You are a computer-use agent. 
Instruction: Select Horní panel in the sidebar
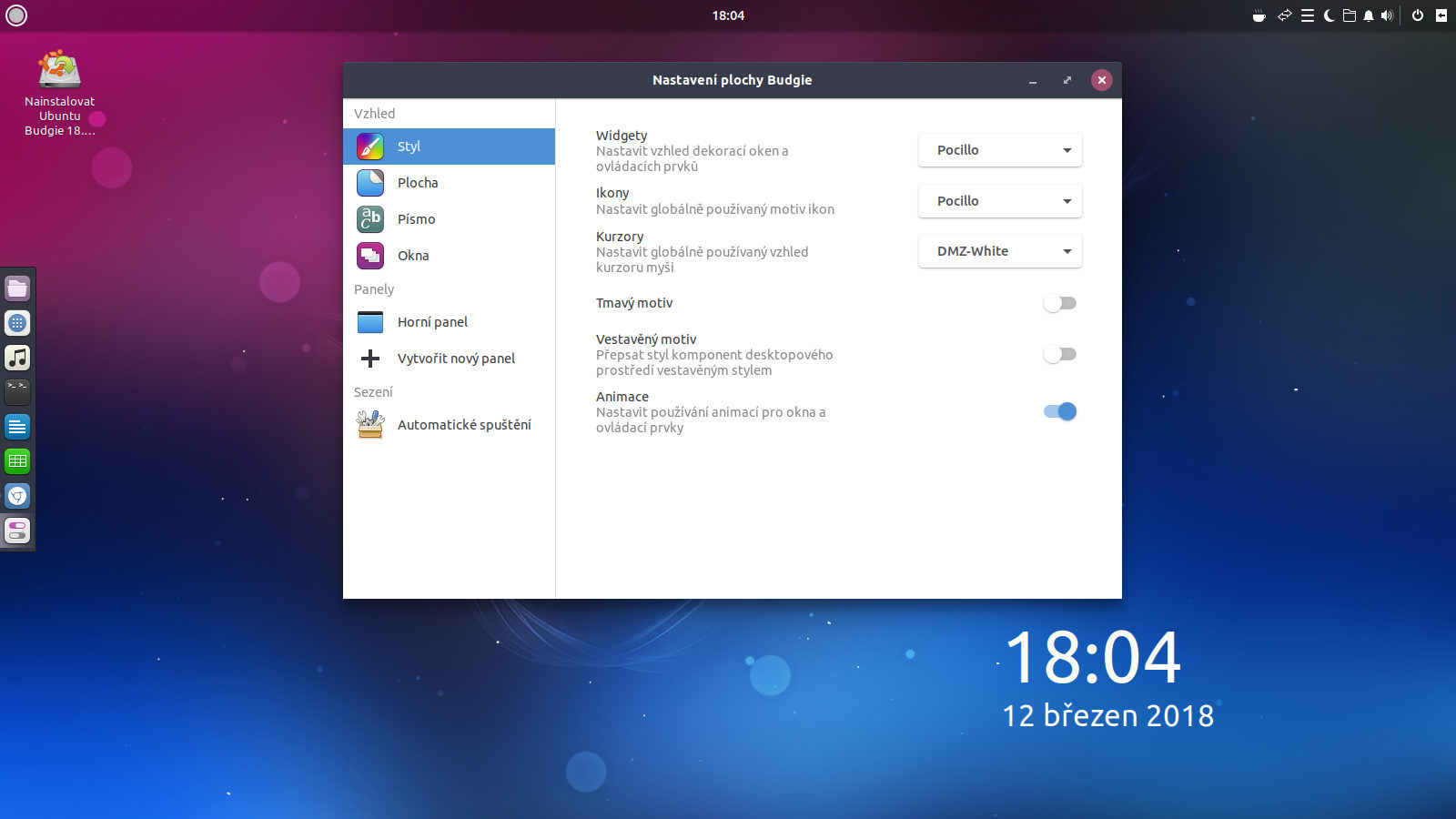click(449, 322)
